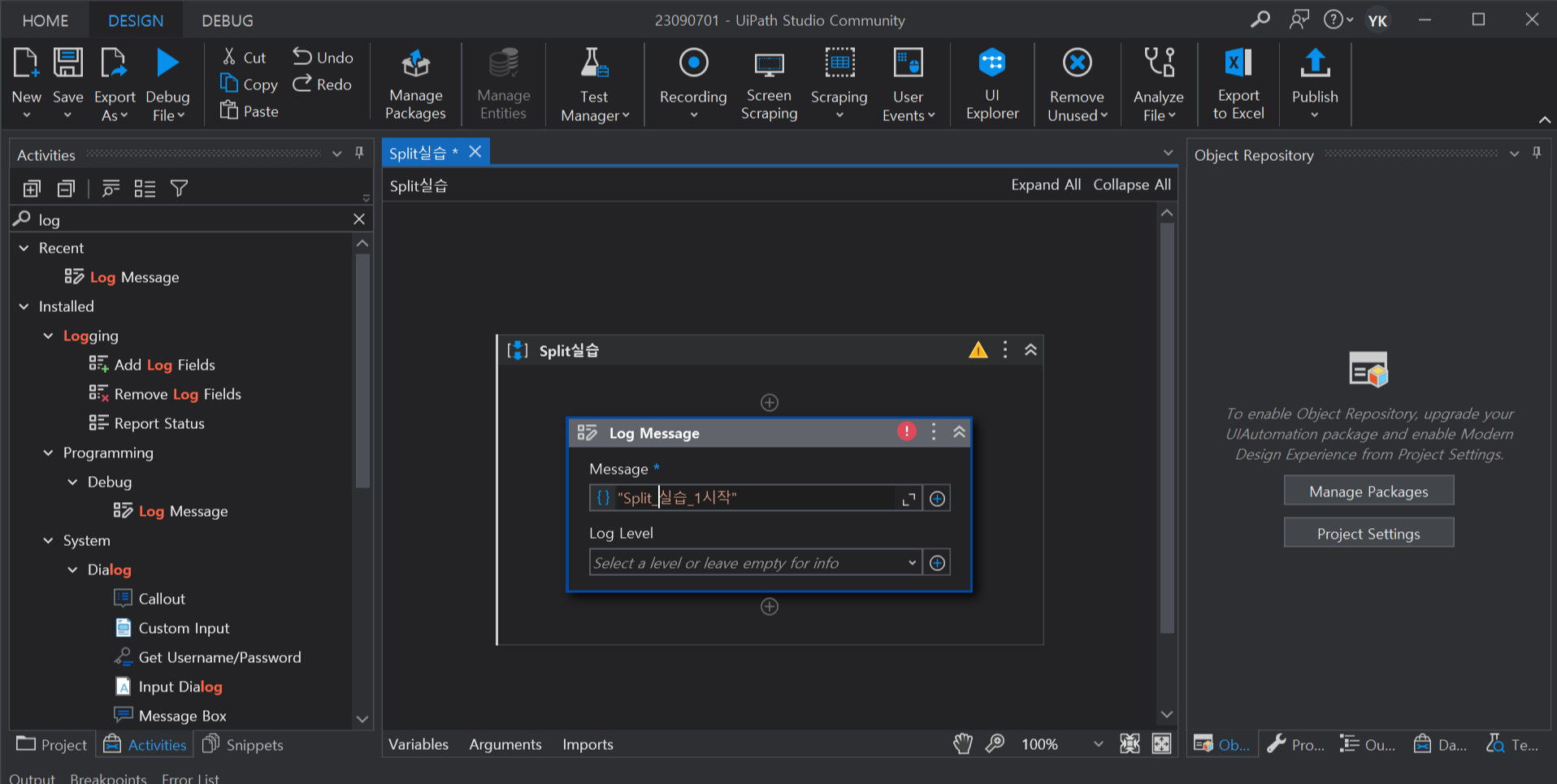This screenshot has width=1557, height=784.
Task: Select Add Log Fields activity
Action: [152, 365]
